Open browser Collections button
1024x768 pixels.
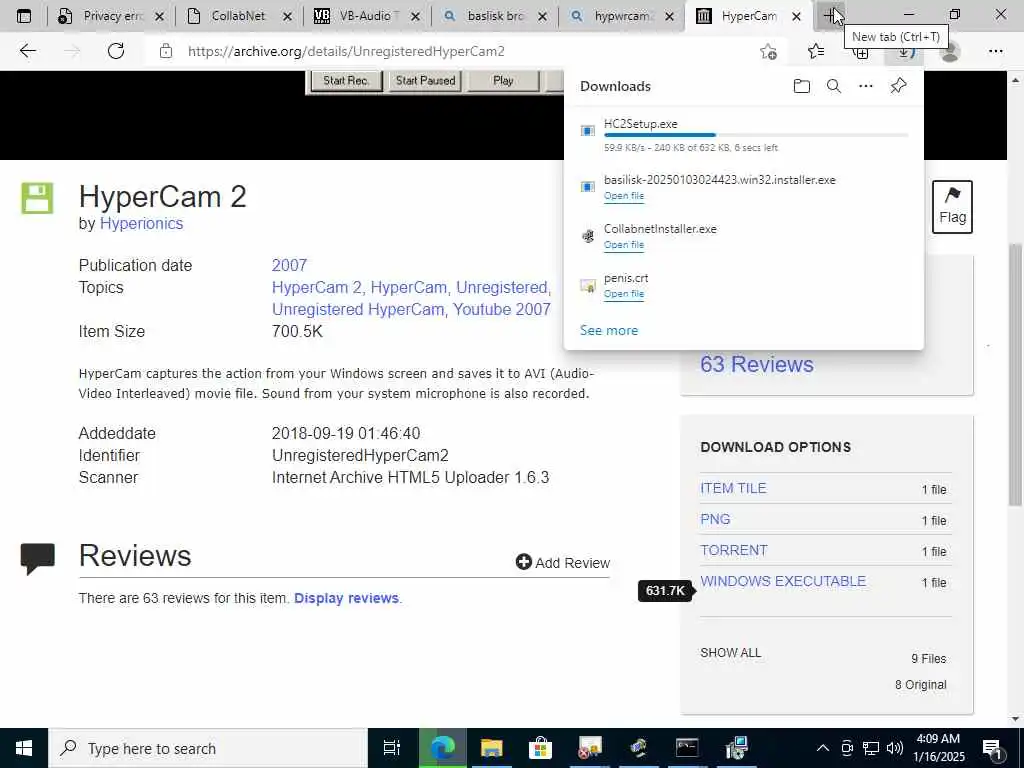(x=861, y=52)
